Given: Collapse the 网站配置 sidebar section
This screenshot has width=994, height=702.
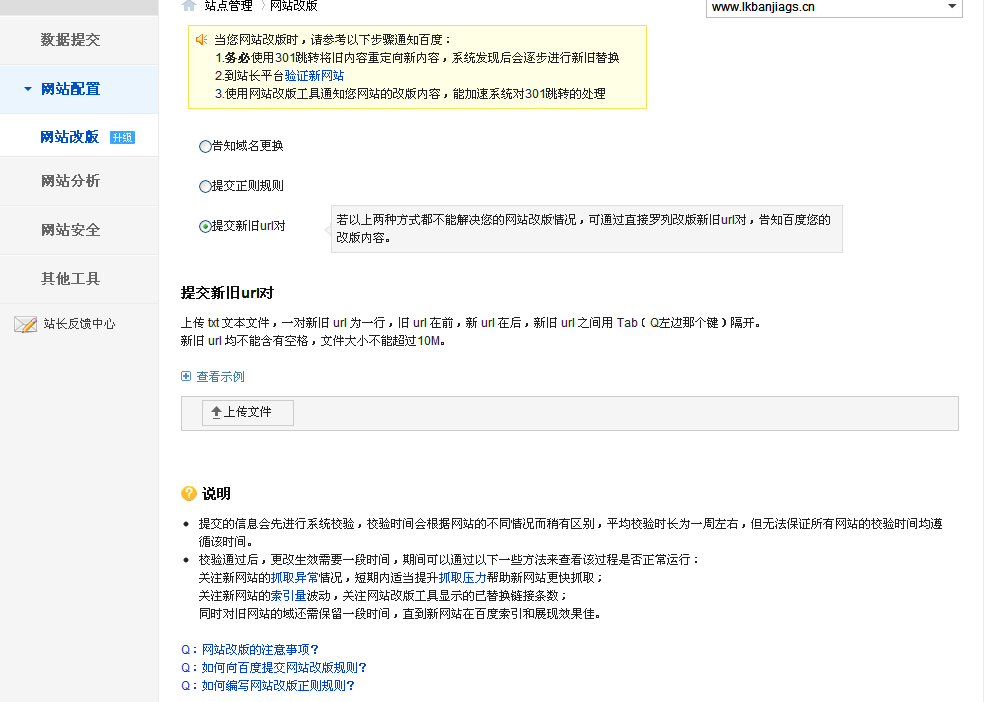Looking at the screenshot, I should pyautogui.click(x=29, y=89).
